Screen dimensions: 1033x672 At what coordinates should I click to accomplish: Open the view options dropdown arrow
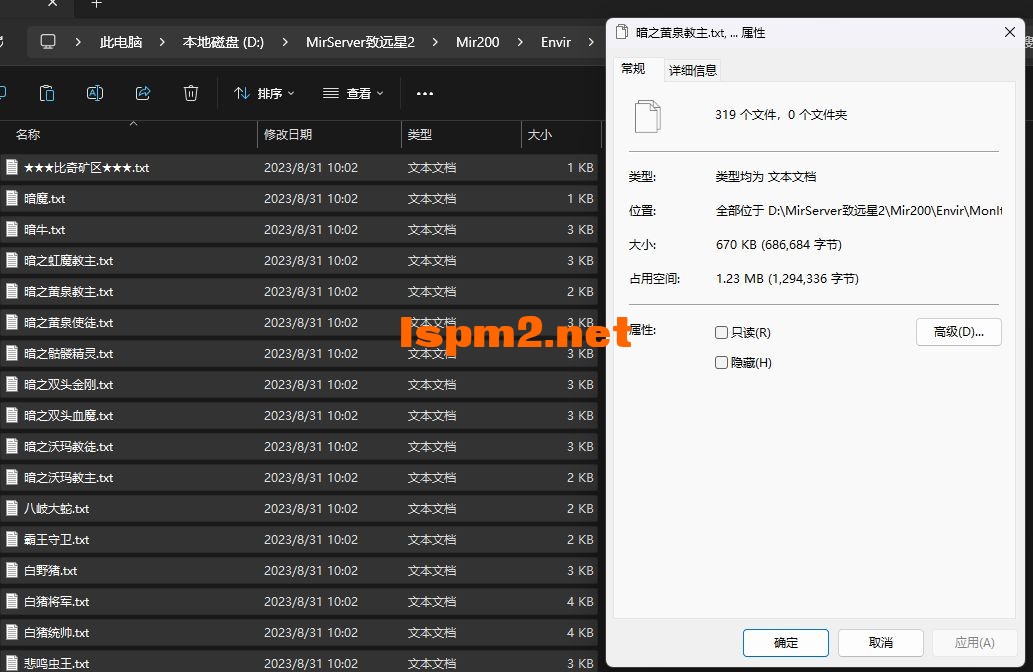tap(381, 93)
